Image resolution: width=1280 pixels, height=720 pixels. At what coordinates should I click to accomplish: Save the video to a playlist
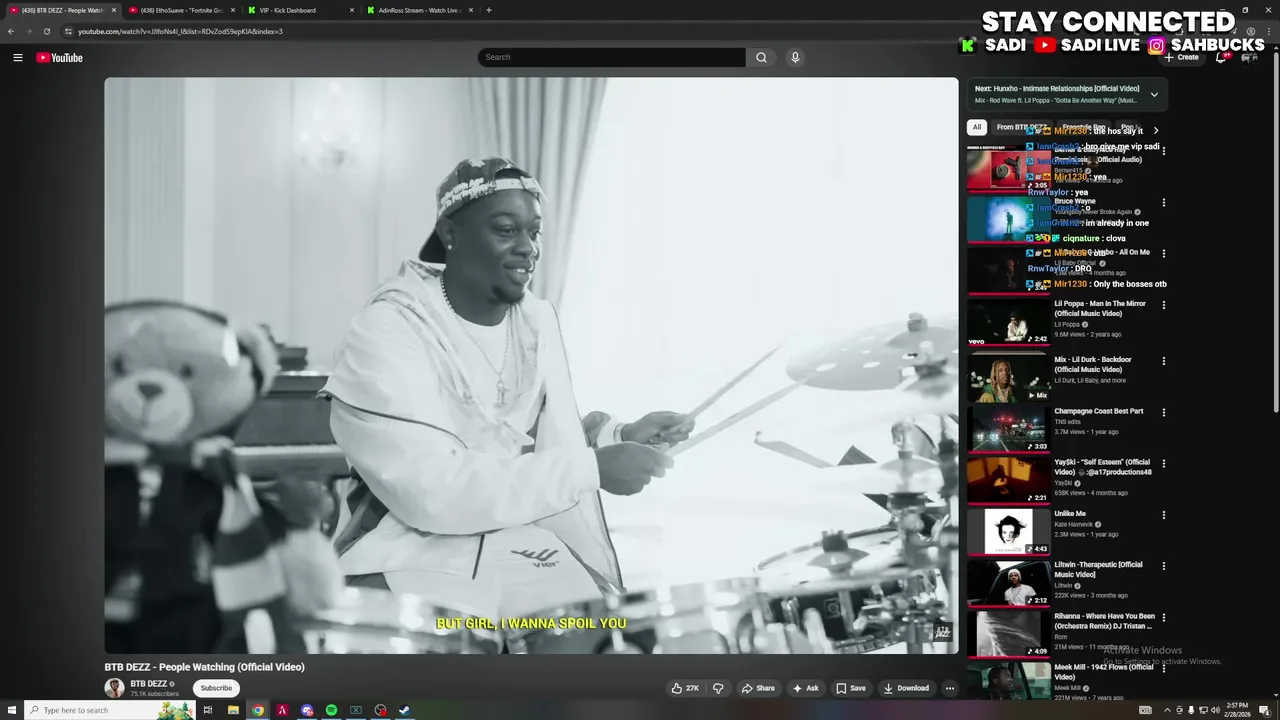coord(851,688)
